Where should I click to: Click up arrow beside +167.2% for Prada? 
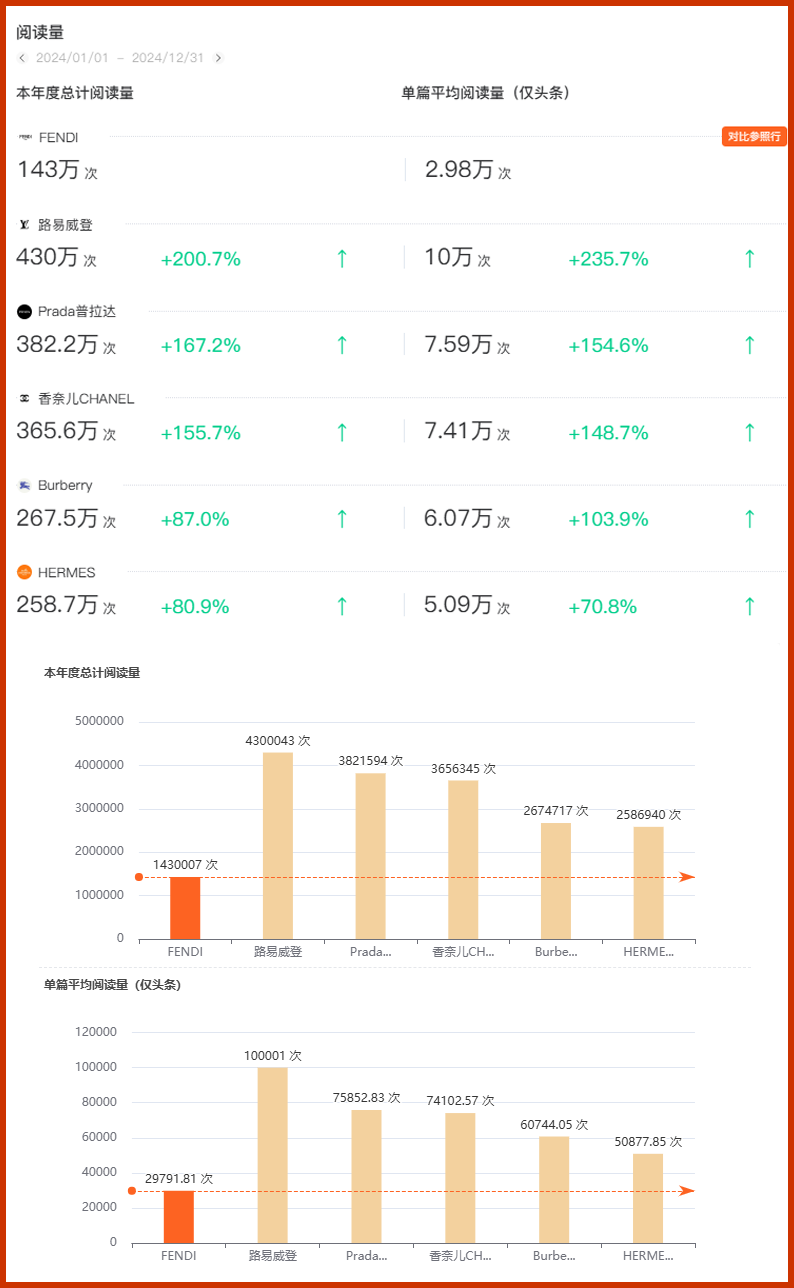(342, 346)
